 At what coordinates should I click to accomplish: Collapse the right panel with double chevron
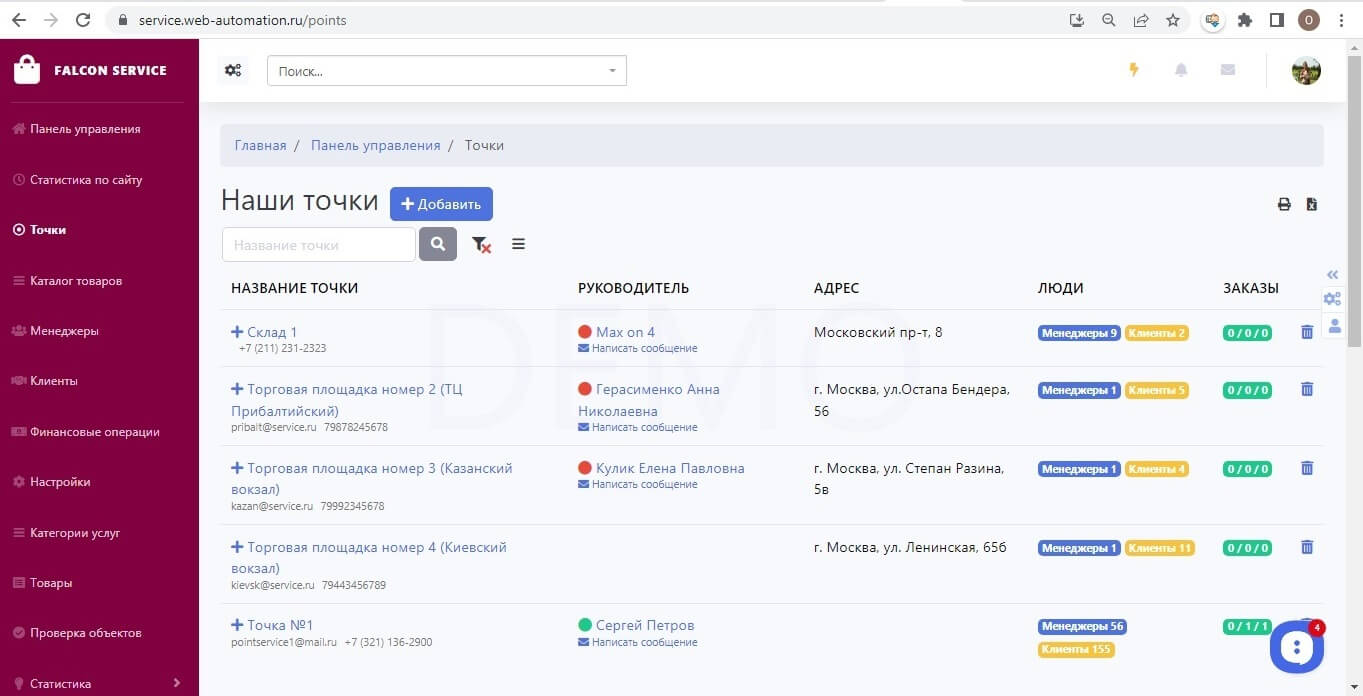point(1332,275)
